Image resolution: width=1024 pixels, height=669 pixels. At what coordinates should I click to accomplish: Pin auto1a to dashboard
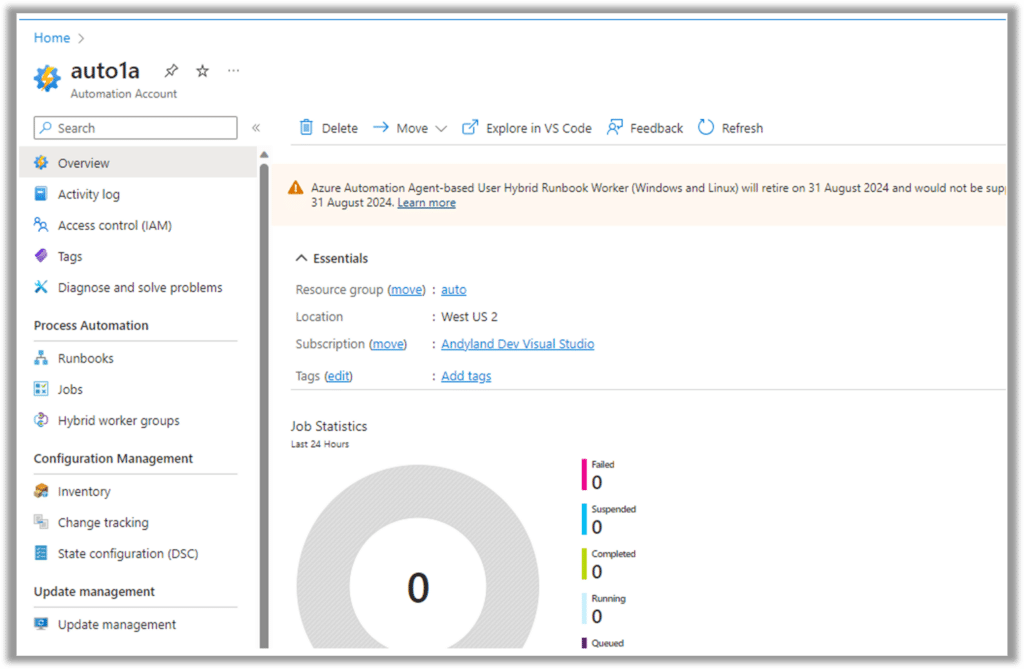170,70
